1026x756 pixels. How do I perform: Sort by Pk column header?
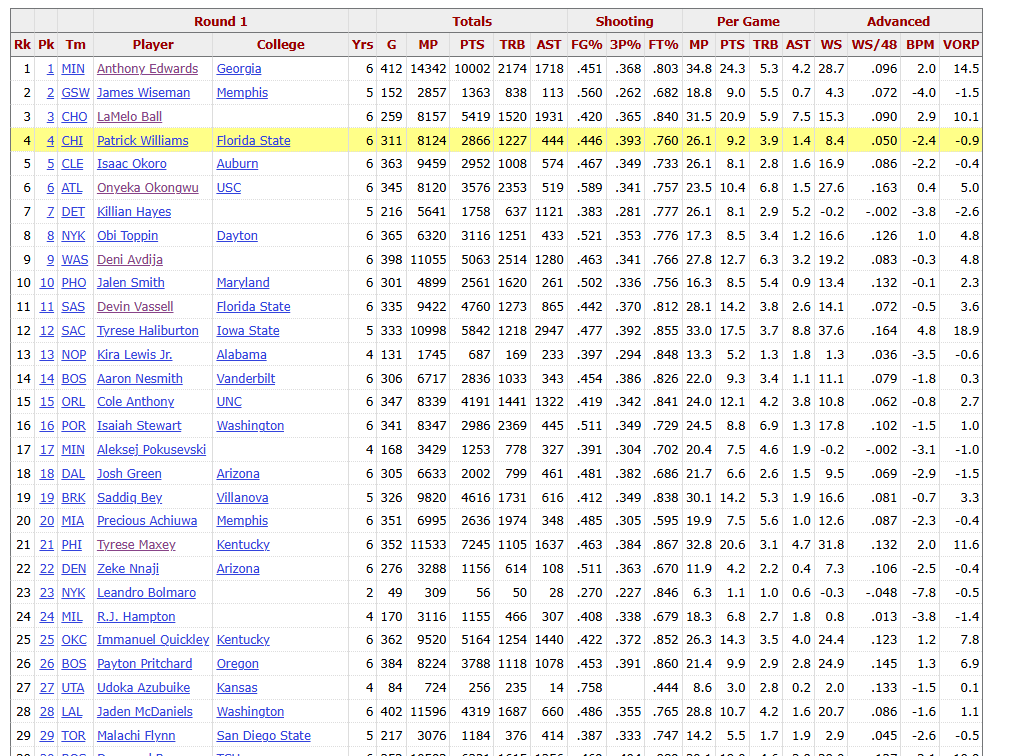tap(46, 45)
